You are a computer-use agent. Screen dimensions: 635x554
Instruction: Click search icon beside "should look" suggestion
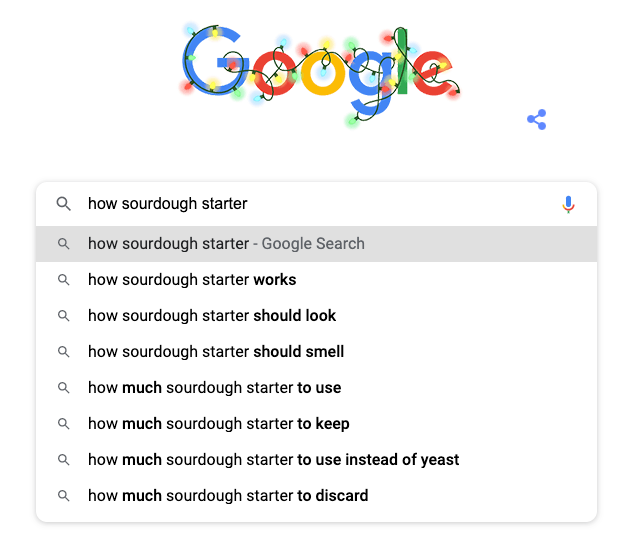pos(63,316)
